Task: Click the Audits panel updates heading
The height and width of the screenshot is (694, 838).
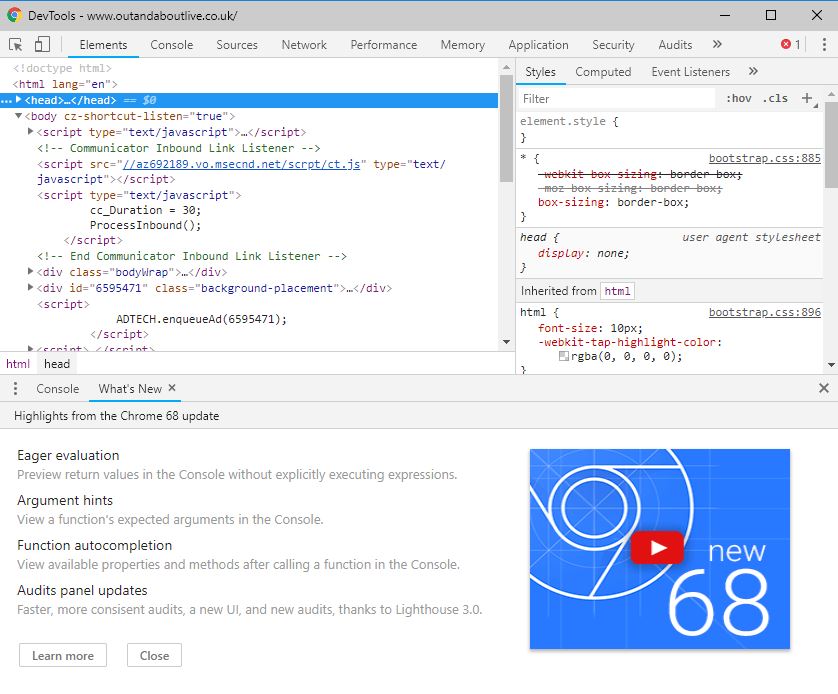Action: click(82, 590)
